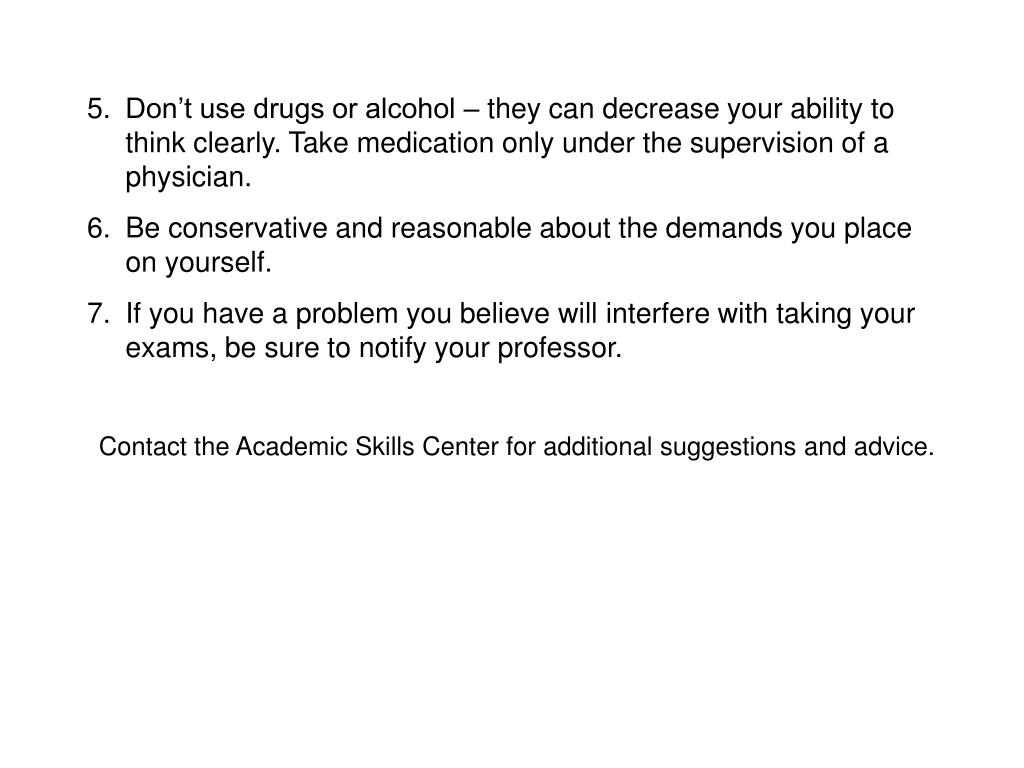Select the word "physician." in item 5
This screenshot has height=768, width=1024.
point(188,179)
